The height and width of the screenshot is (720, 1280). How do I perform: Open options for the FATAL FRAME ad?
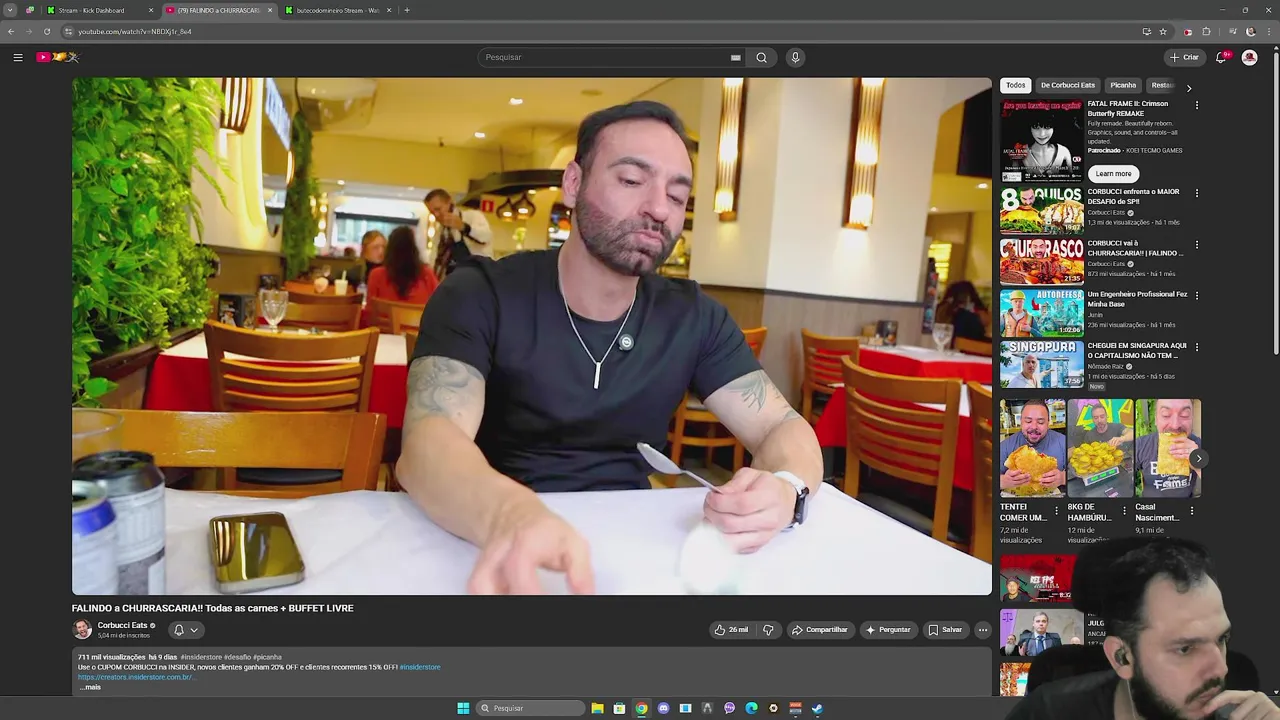[x=1196, y=105]
